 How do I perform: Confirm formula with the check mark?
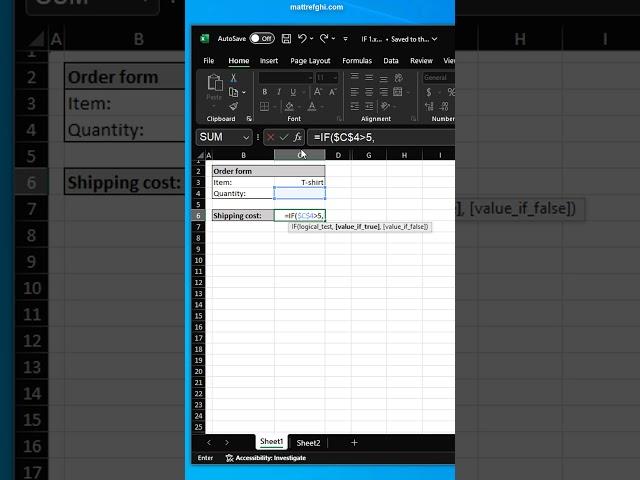coord(284,138)
